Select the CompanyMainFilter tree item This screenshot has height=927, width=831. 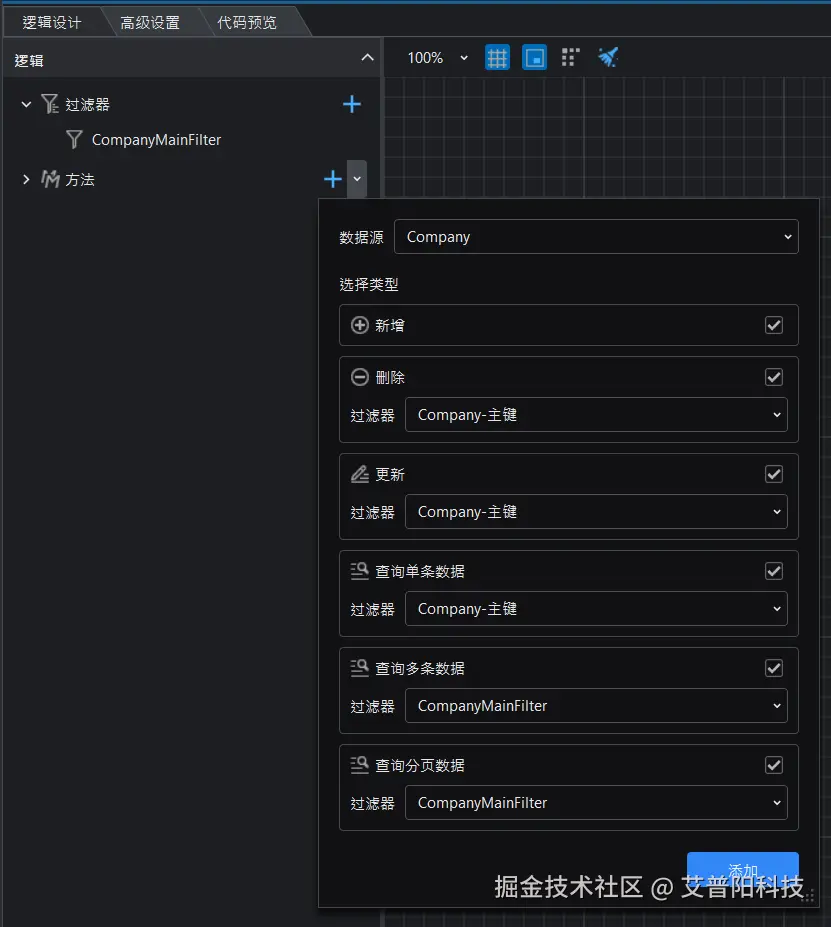tap(155, 140)
